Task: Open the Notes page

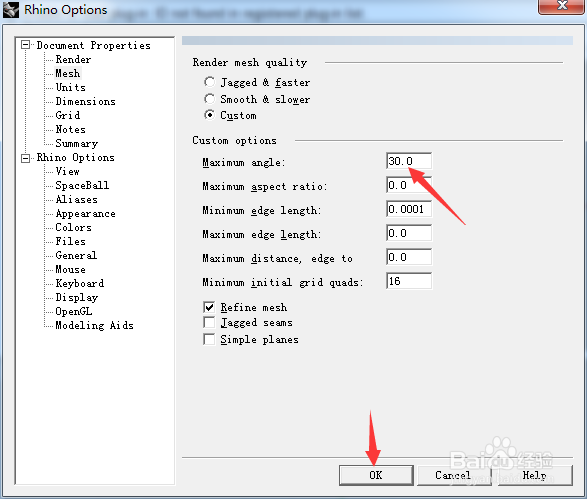Action: [70, 129]
